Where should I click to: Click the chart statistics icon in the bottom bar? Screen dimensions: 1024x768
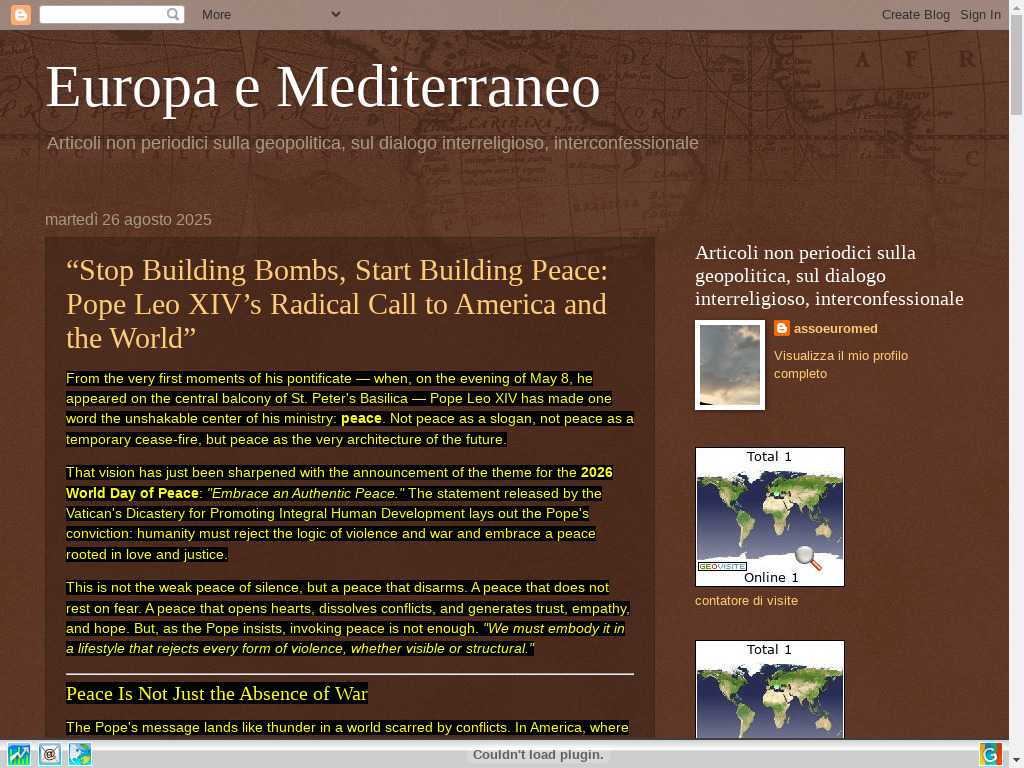(19, 754)
